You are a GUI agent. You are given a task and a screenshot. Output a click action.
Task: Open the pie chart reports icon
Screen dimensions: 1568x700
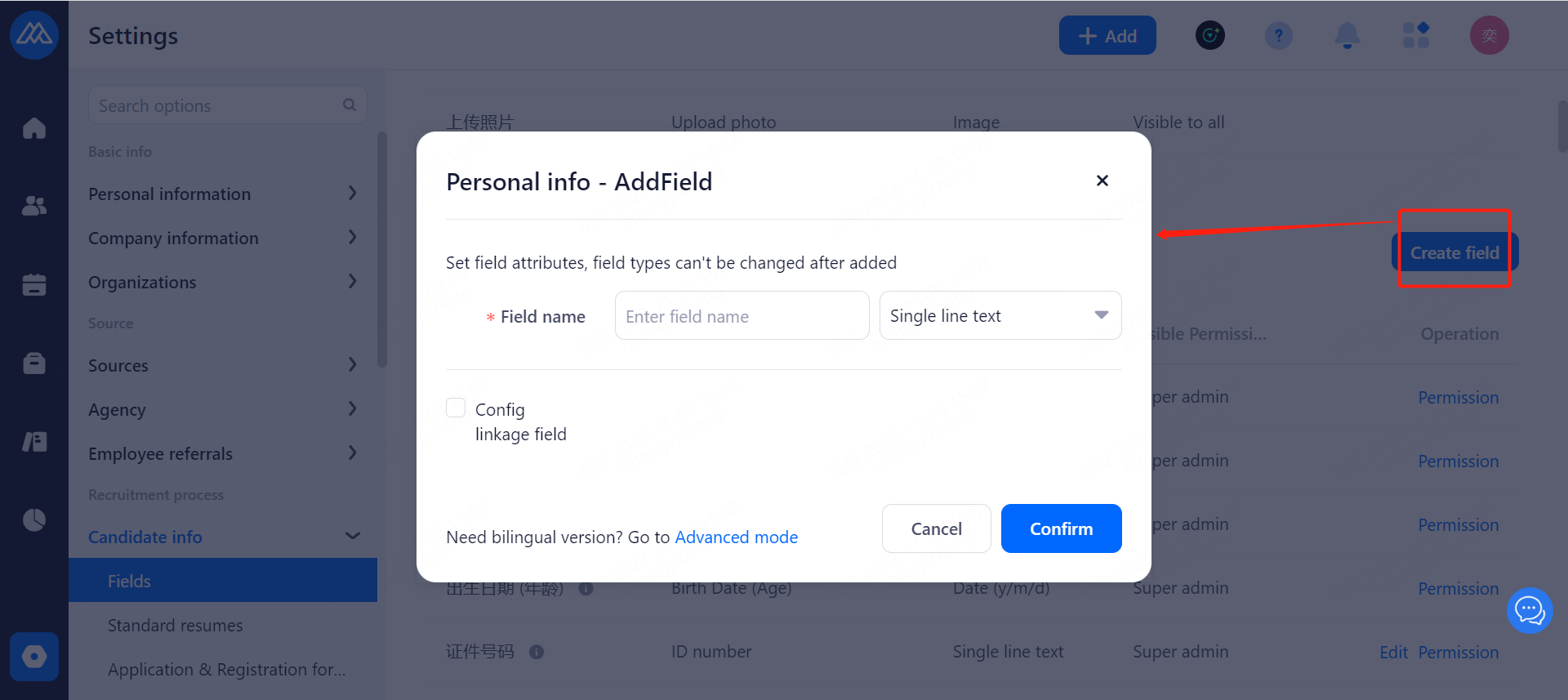[x=34, y=519]
